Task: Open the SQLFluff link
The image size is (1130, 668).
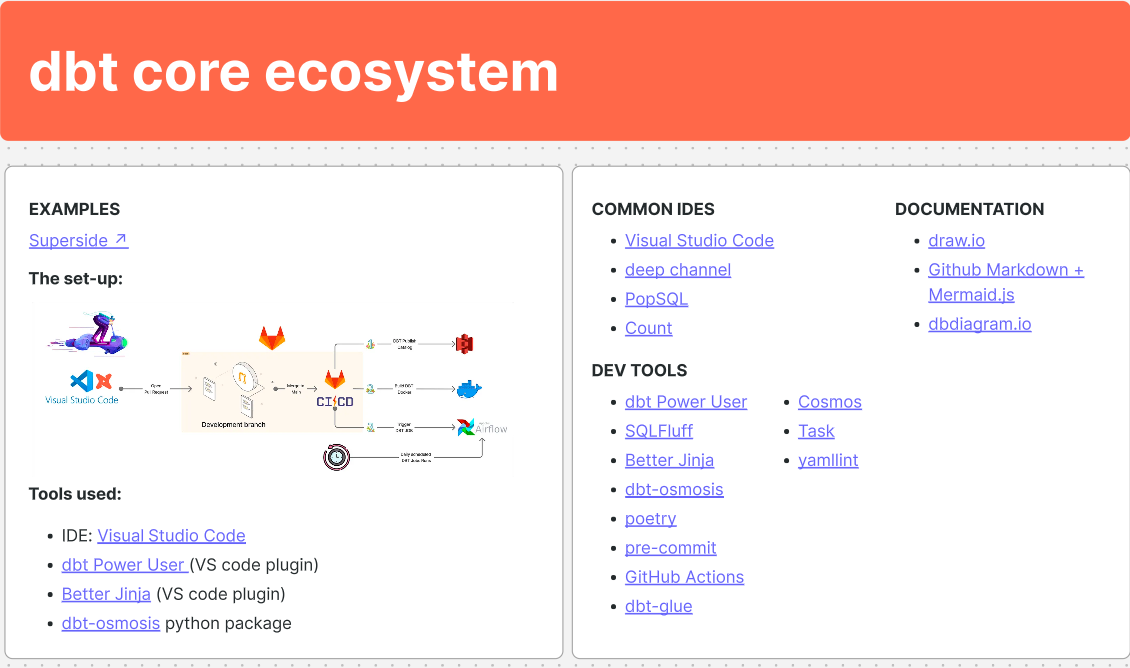Action: tap(659, 431)
